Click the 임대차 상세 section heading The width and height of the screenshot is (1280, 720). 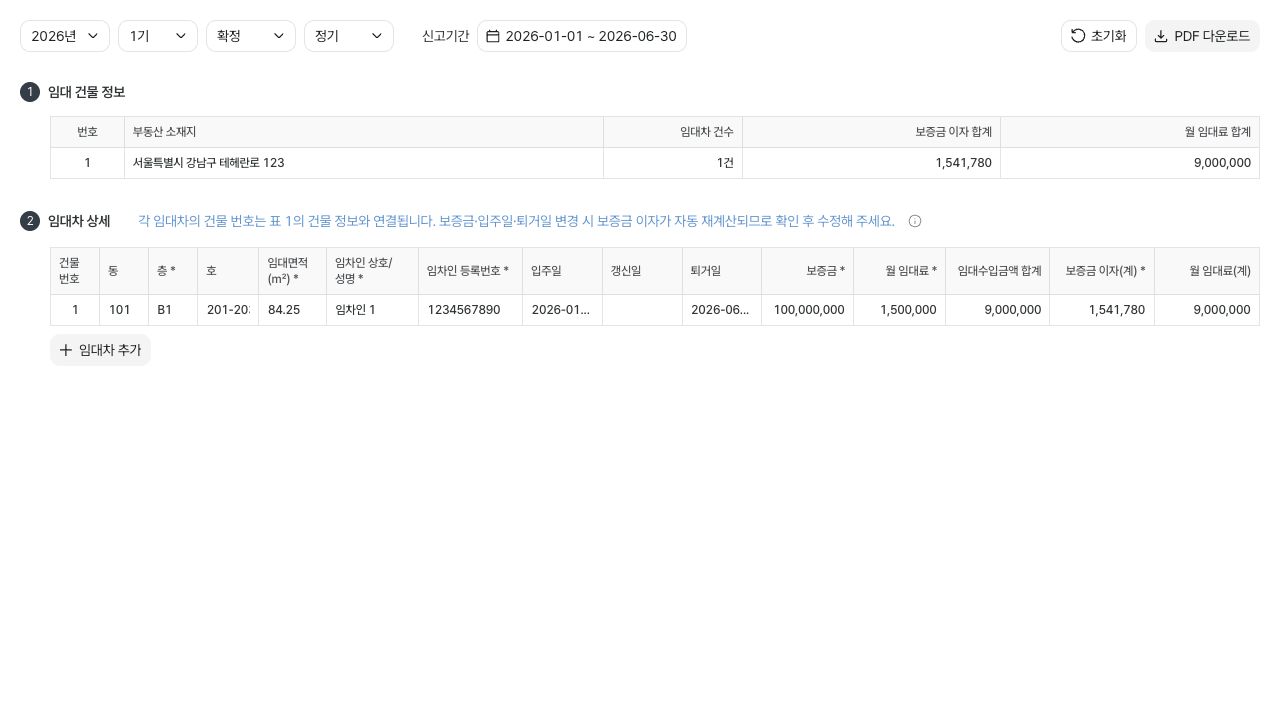(79, 221)
